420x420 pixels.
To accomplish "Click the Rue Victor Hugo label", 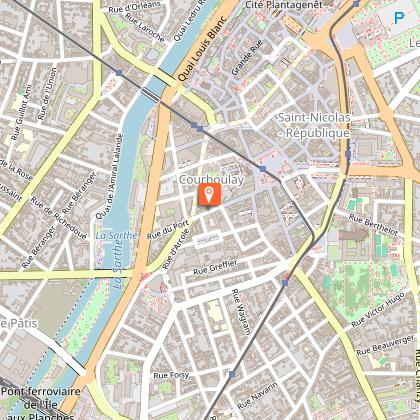I will tap(378, 310).
